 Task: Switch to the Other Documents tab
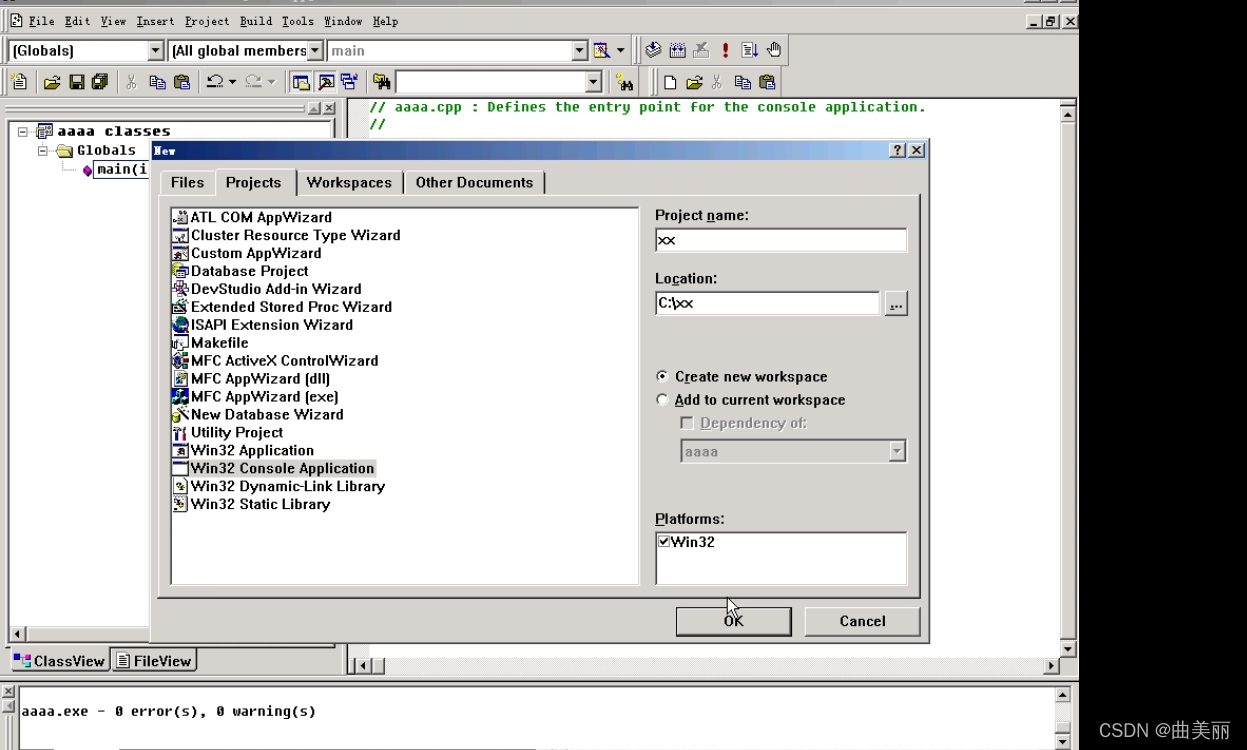pos(474,183)
